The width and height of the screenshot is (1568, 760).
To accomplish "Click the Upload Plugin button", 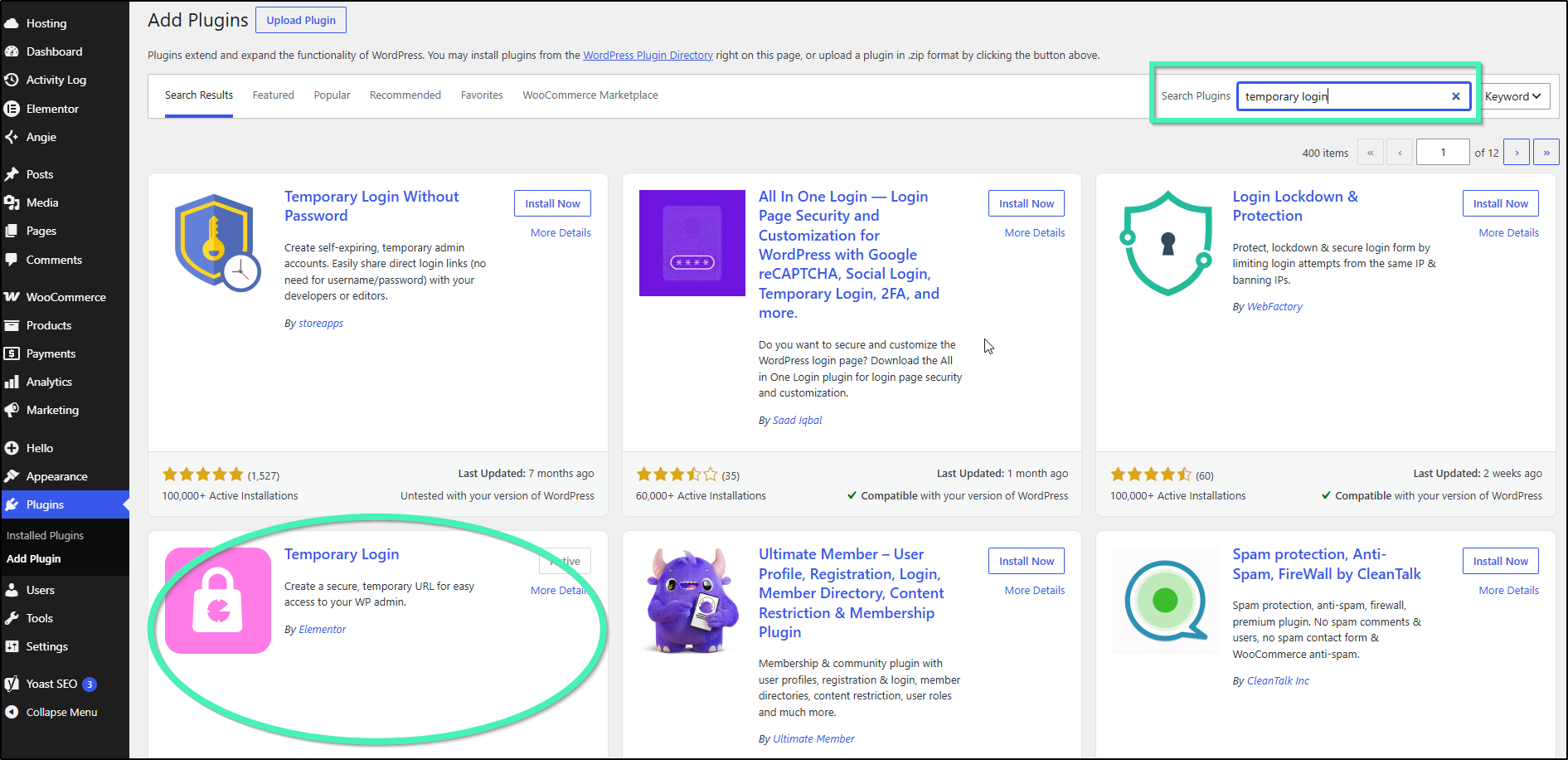I will point(301,20).
